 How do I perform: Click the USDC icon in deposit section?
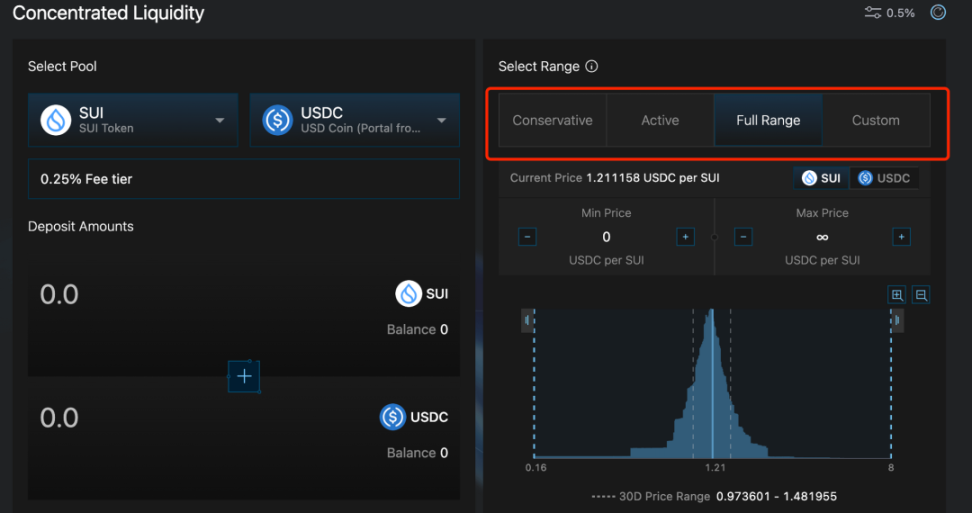click(392, 417)
